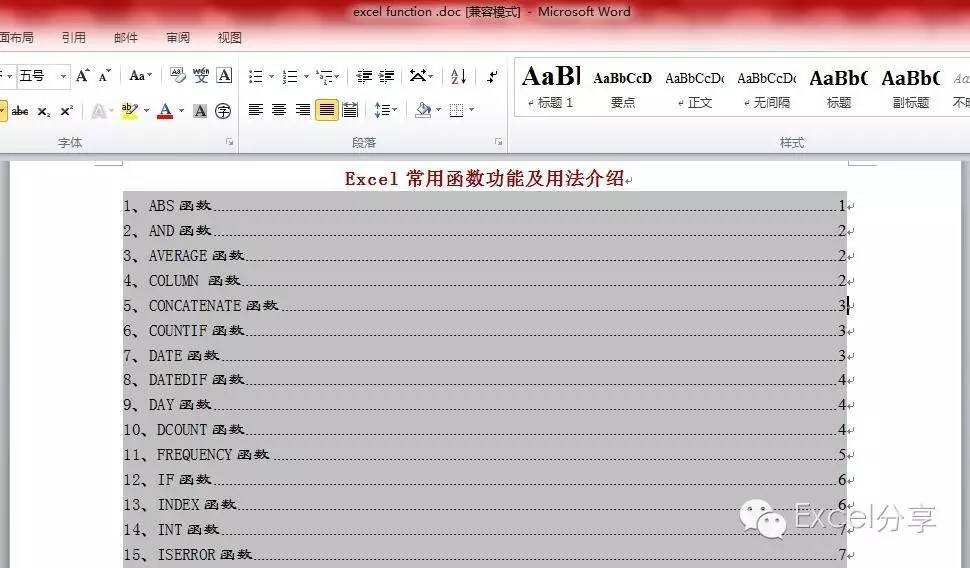Viewport: 970px width, 568px height.
Task: Click the Subscript x₂ button
Action: point(44,111)
